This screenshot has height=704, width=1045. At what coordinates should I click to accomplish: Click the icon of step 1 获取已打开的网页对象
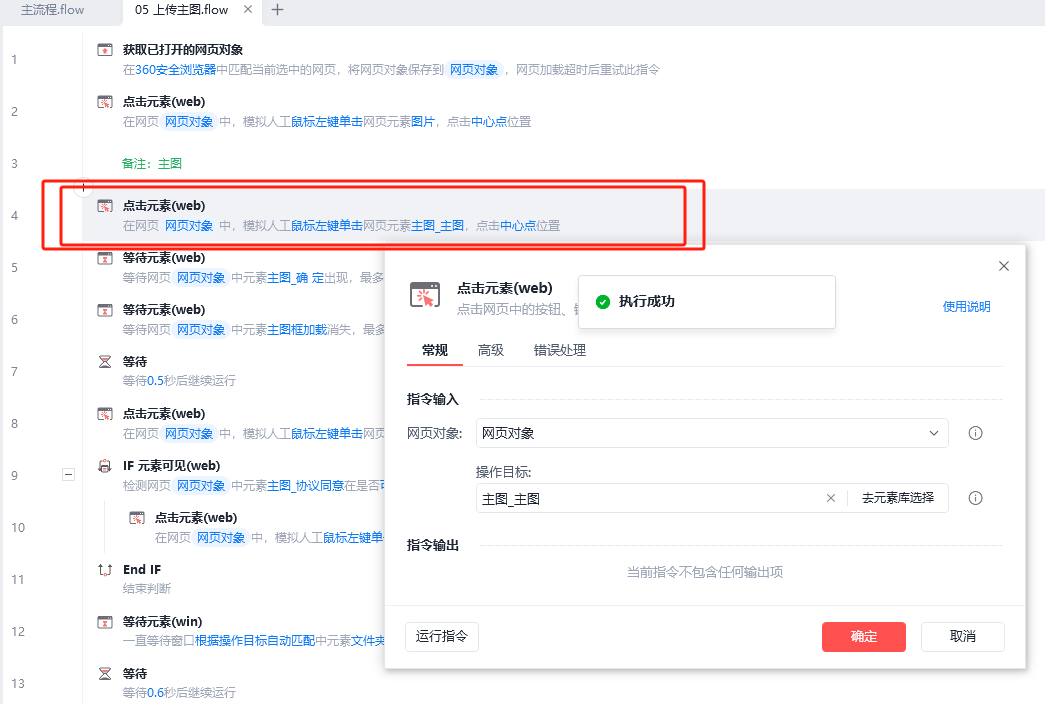(x=105, y=49)
